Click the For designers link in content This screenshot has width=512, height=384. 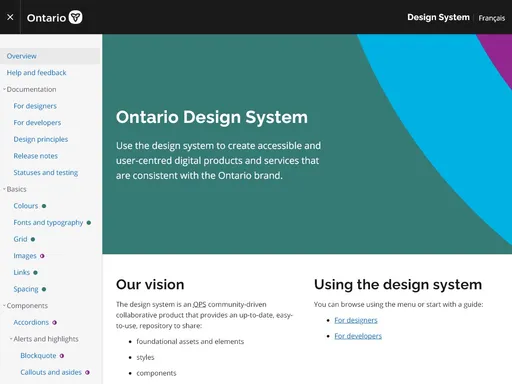tap(356, 320)
